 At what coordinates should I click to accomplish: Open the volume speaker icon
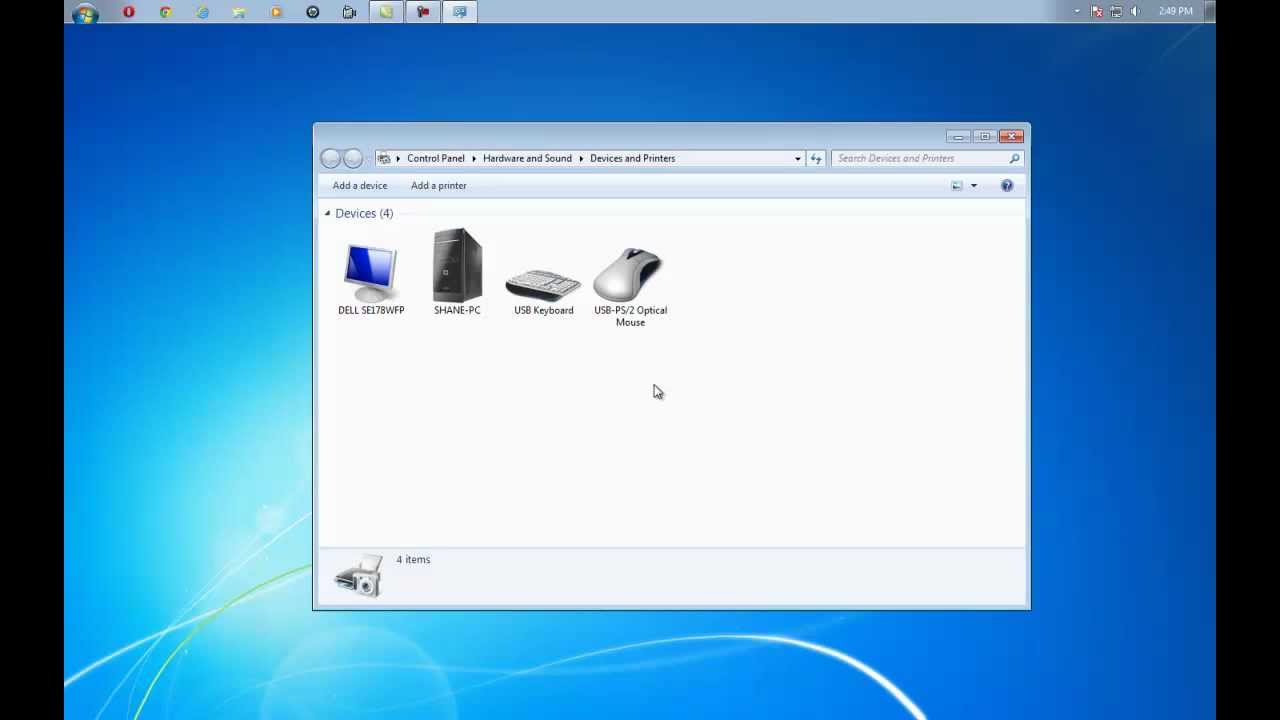(x=1135, y=12)
